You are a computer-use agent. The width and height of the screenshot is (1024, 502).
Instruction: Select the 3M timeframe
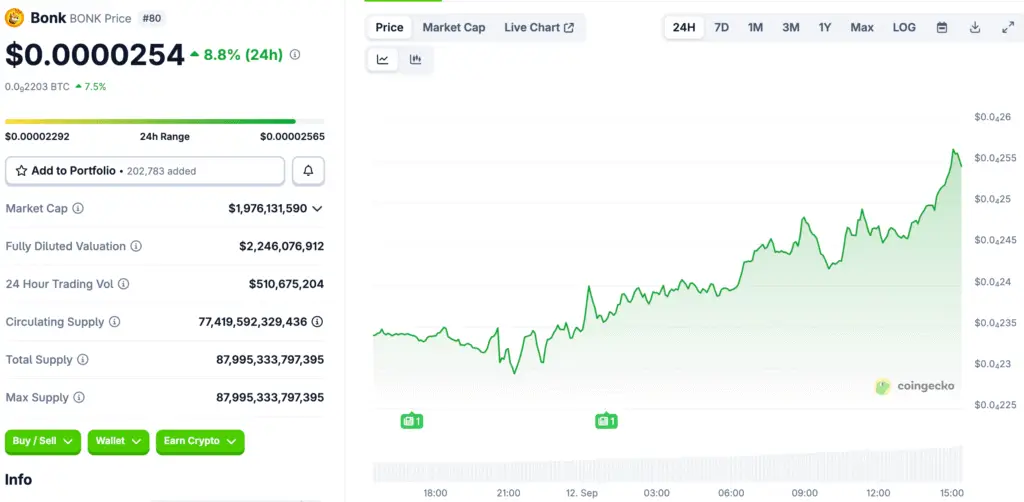point(791,27)
